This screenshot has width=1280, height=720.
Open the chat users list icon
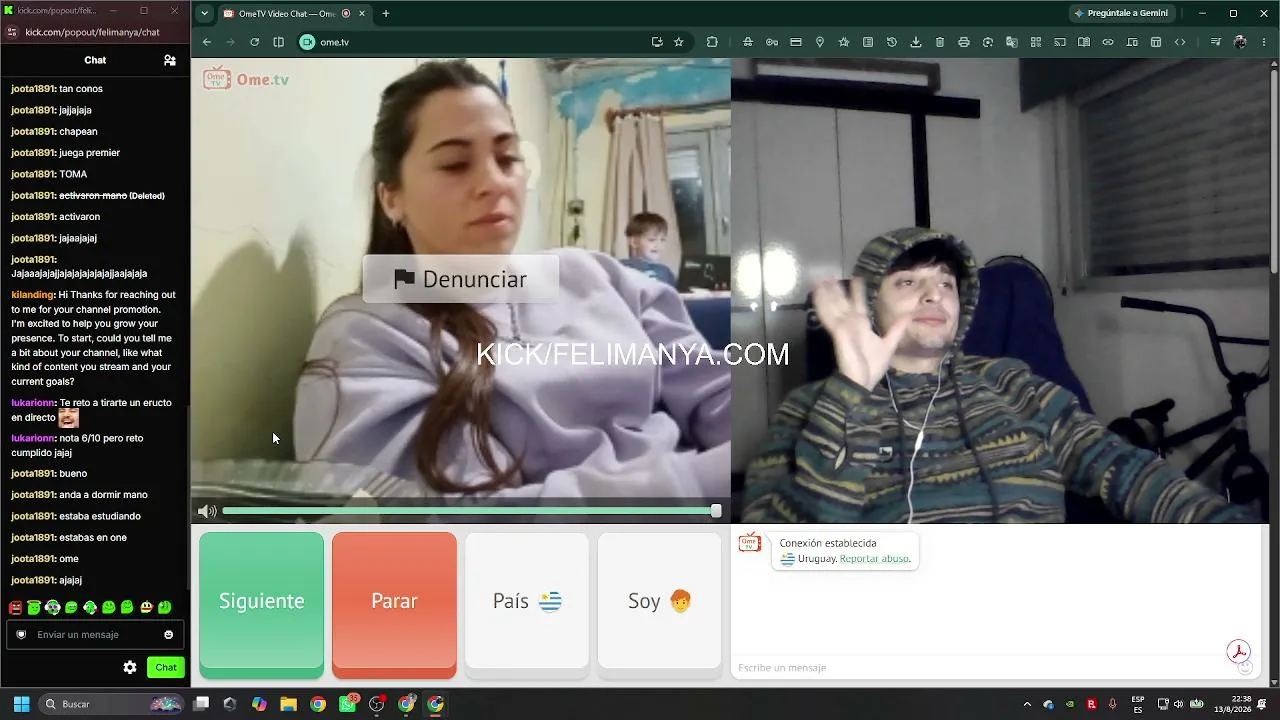coord(170,60)
